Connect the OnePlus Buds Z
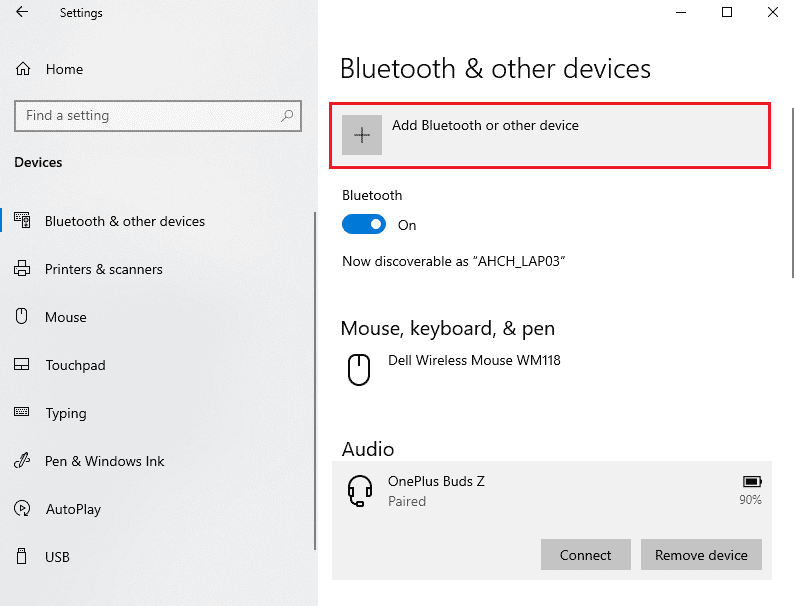The image size is (794, 606). pyautogui.click(x=586, y=555)
